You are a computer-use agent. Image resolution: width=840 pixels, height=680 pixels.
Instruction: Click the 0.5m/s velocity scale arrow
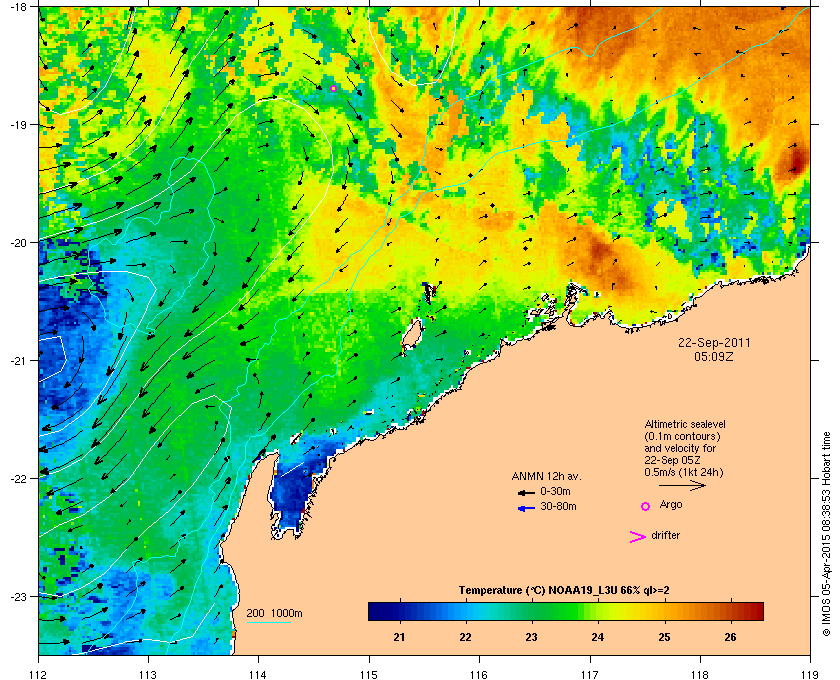point(682,486)
